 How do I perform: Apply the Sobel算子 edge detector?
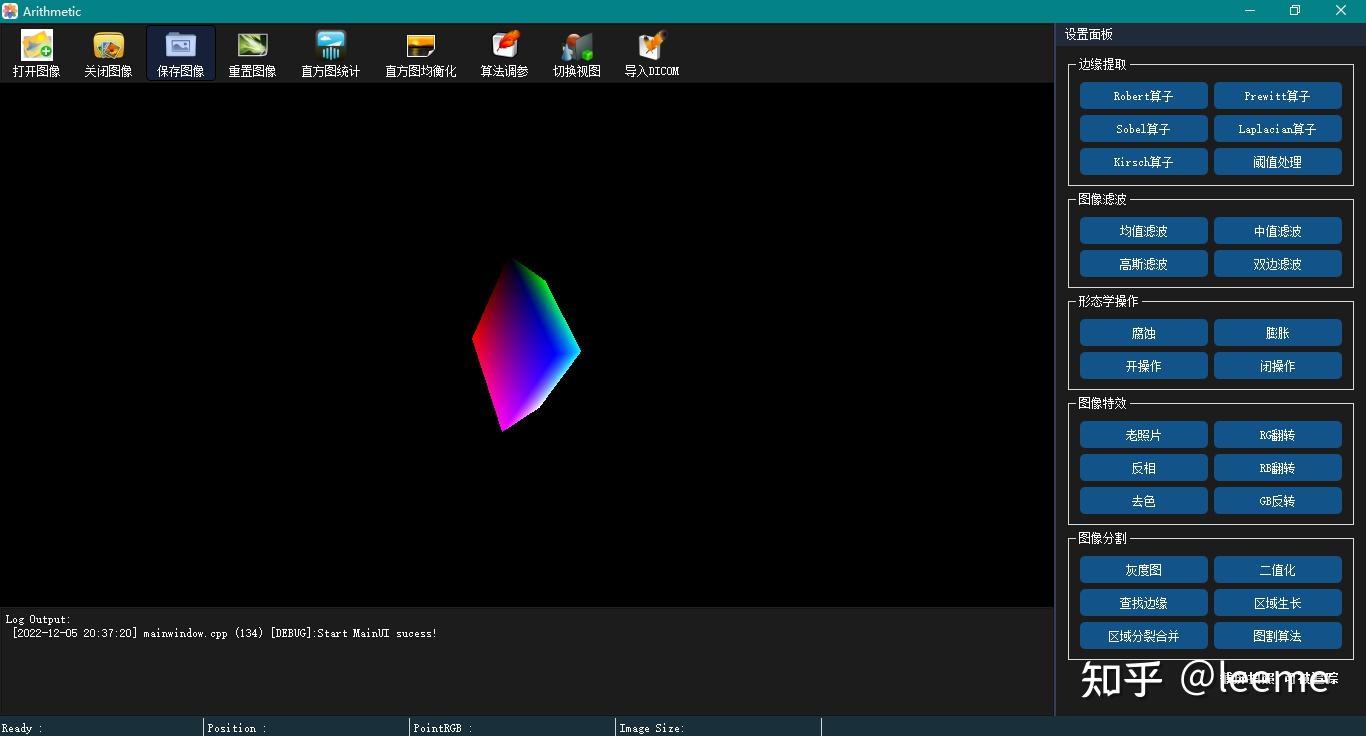[1143, 128]
